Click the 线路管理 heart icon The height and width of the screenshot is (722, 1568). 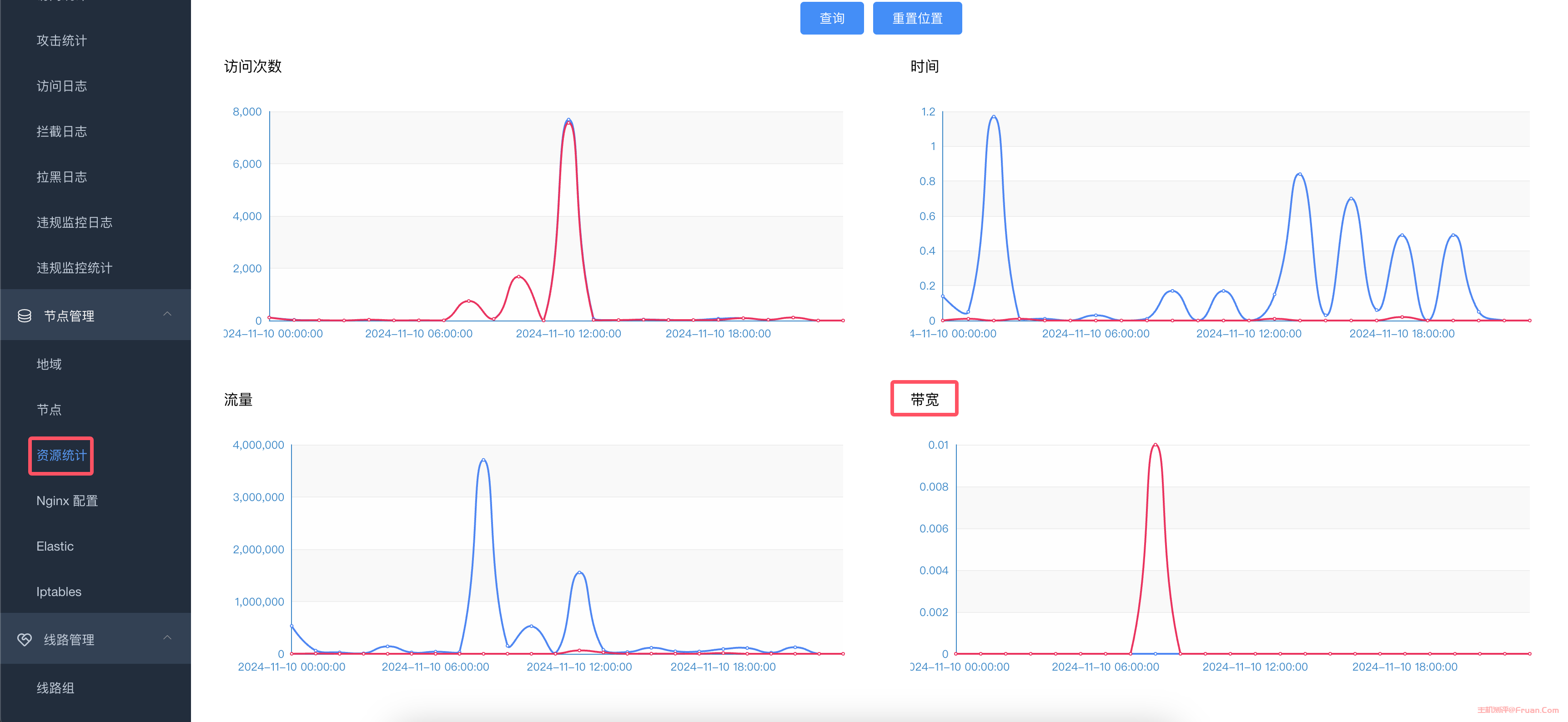tap(25, 639)
